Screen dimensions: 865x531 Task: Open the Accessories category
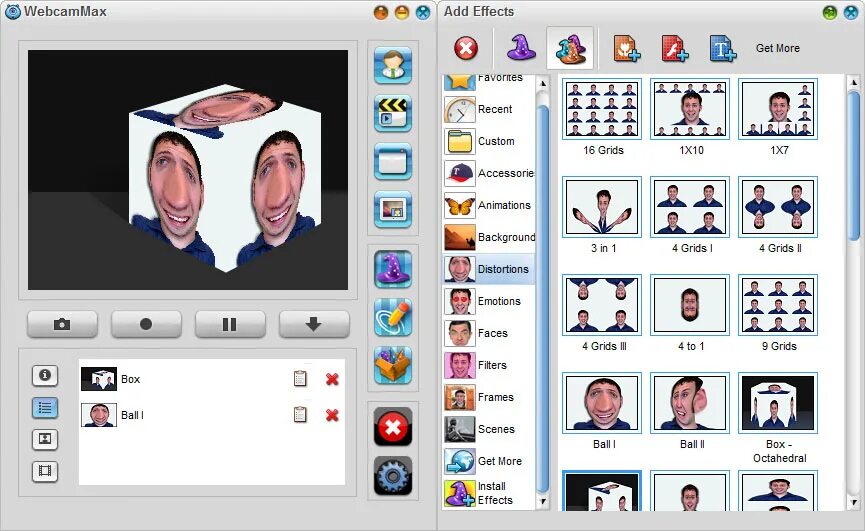pyautogui.click(x=488, y=173)
